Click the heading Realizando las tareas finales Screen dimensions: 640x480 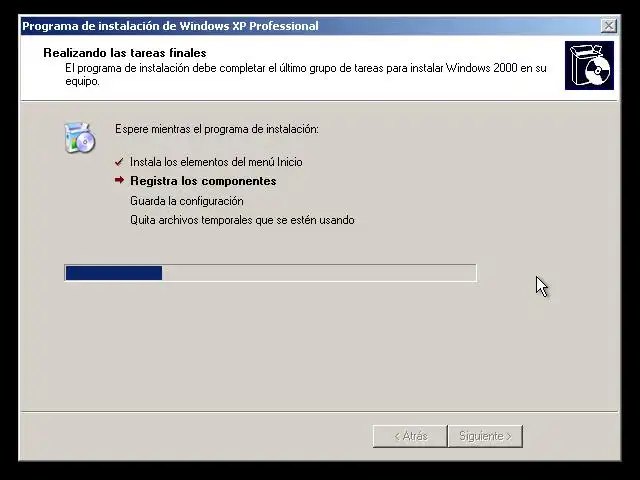(124, 53)
